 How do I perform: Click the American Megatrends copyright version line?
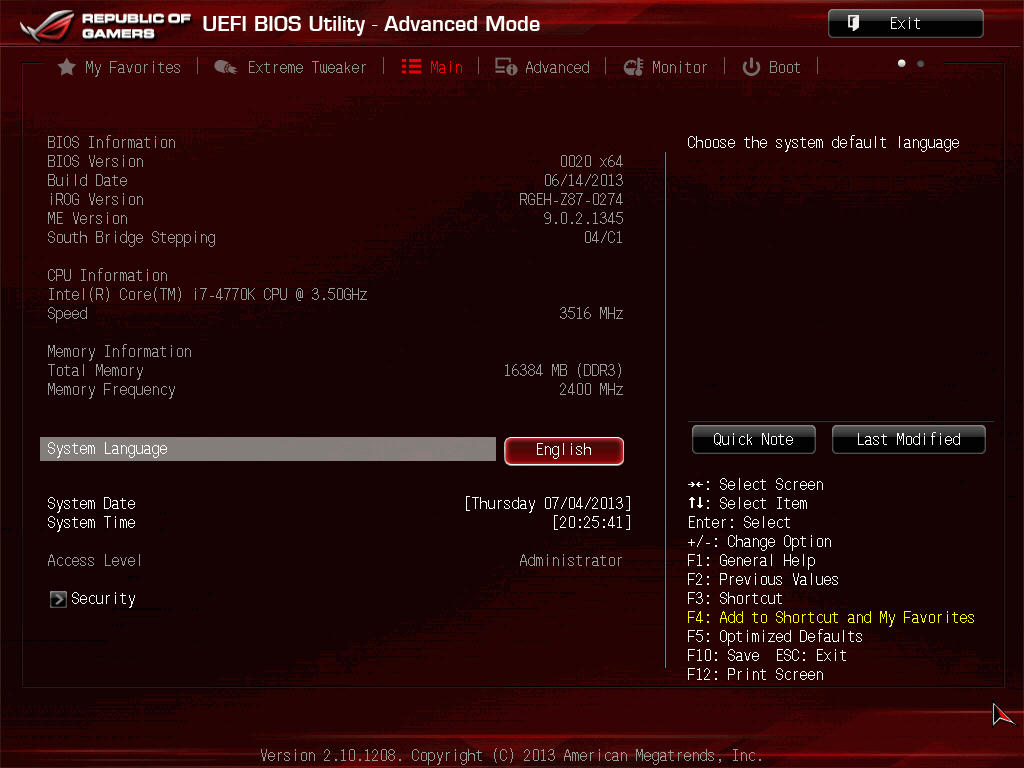511,756
